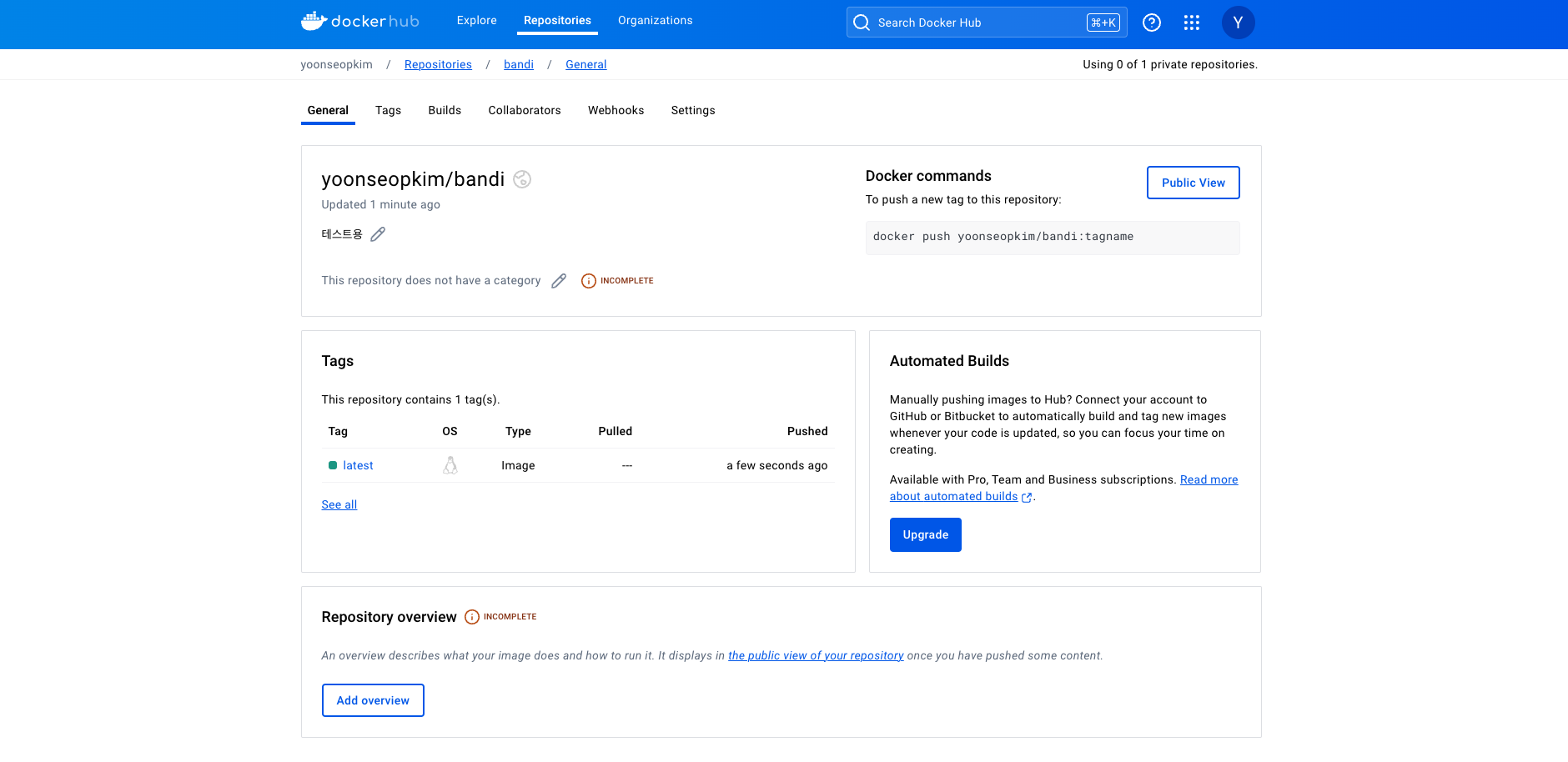Click the Public View button

[1194, 183]
